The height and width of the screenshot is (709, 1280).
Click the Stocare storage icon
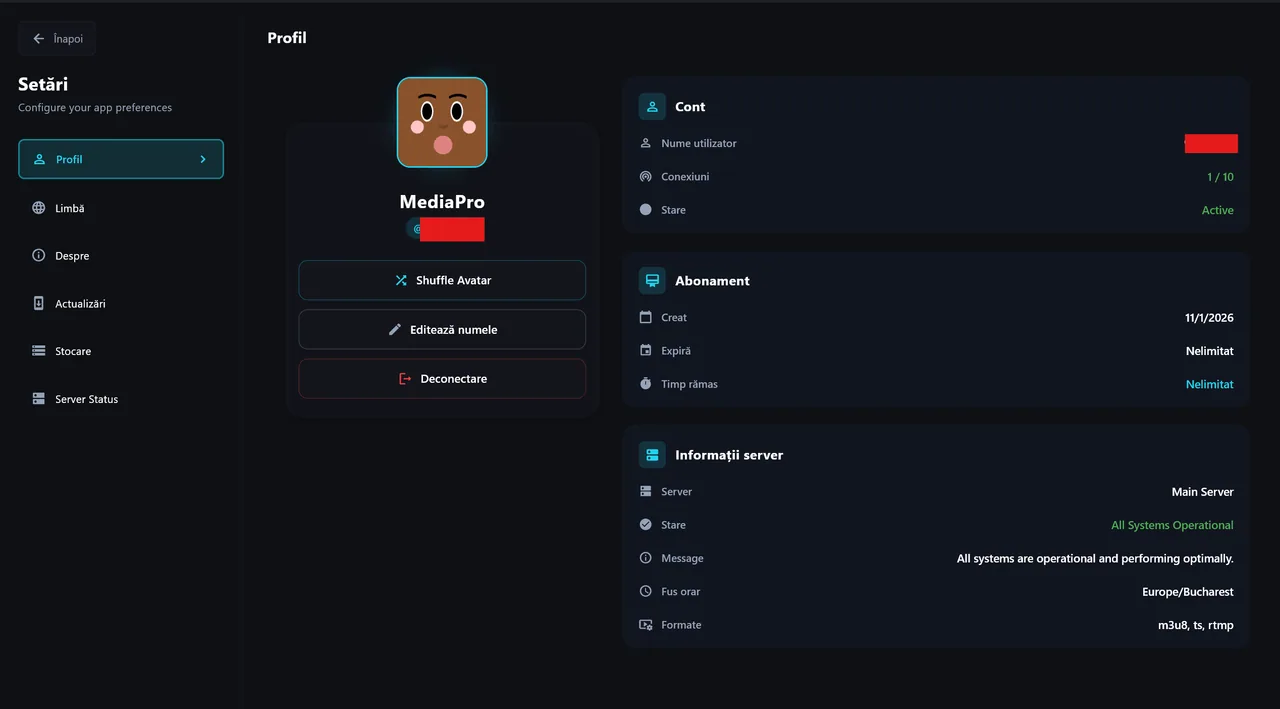click(39, 351)
